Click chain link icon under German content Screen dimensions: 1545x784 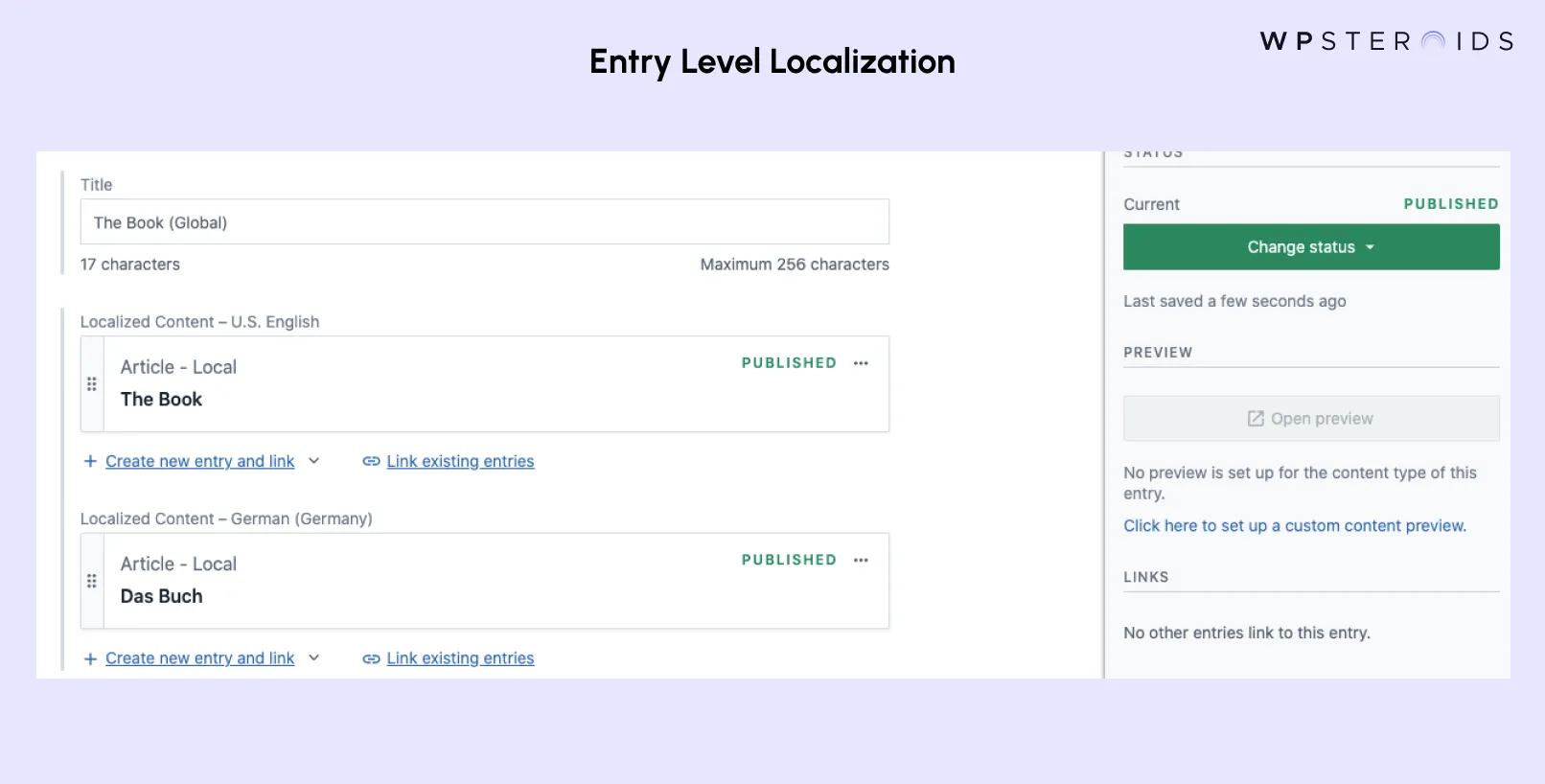pos(371,658)
